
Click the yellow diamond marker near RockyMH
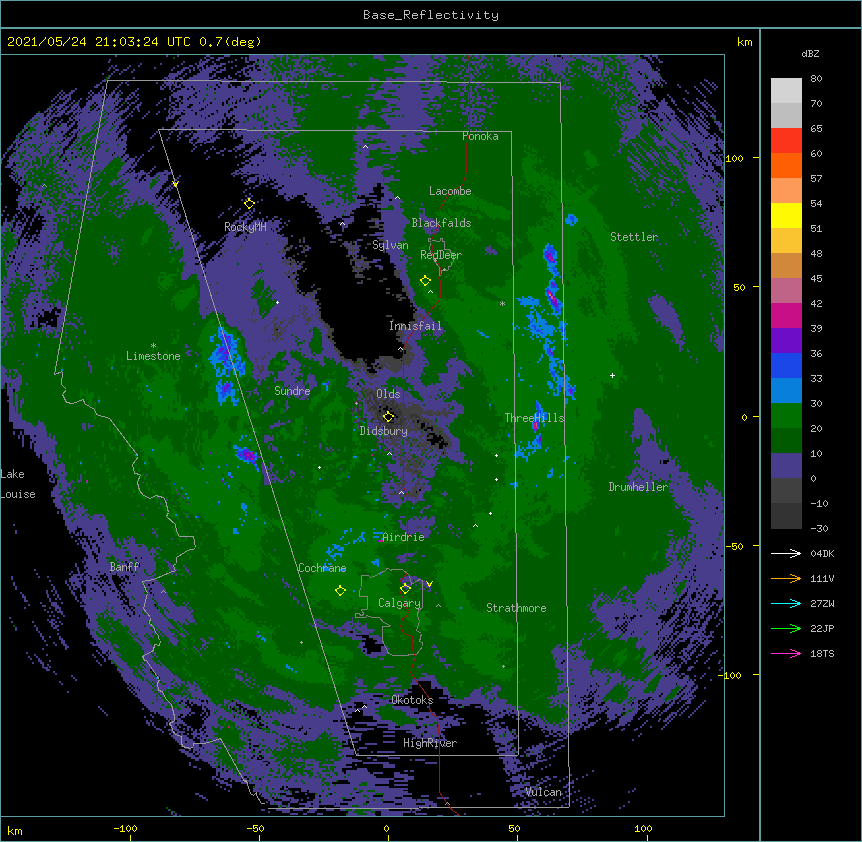[249, 204]
